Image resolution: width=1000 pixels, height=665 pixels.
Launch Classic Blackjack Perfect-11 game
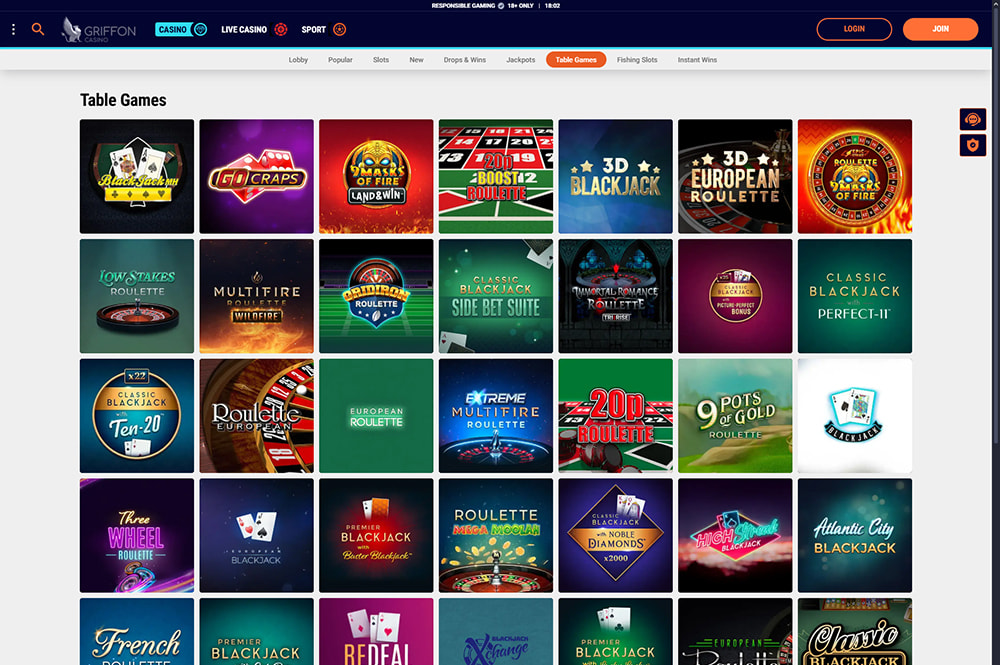pyautogui.click(x=855, y=296)
